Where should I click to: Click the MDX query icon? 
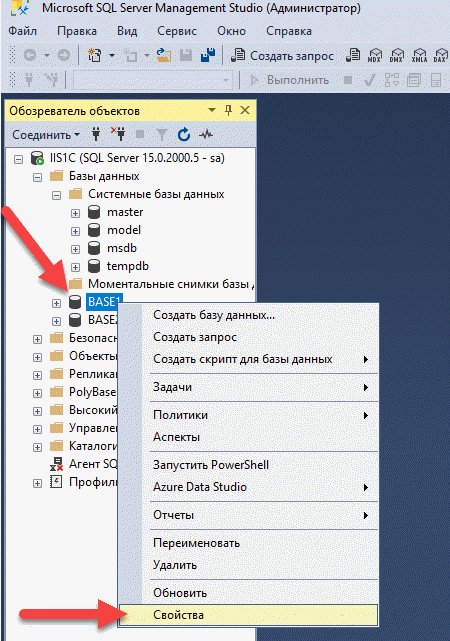(x=374, y=55)
